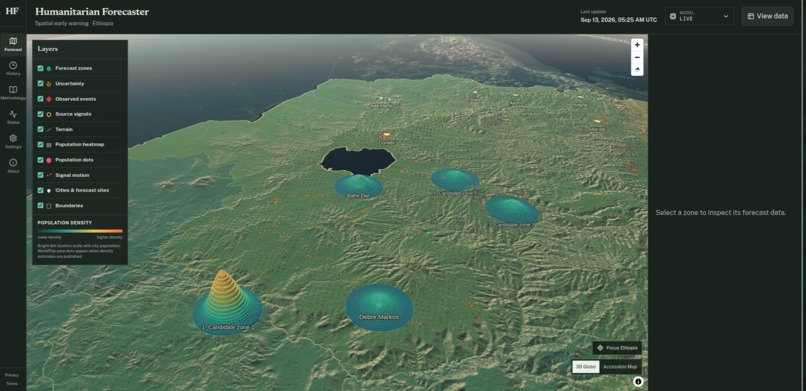806x391 pixels.
Task: Toggle Population heatmap layer checkbox
Action: tap(41, 144)
